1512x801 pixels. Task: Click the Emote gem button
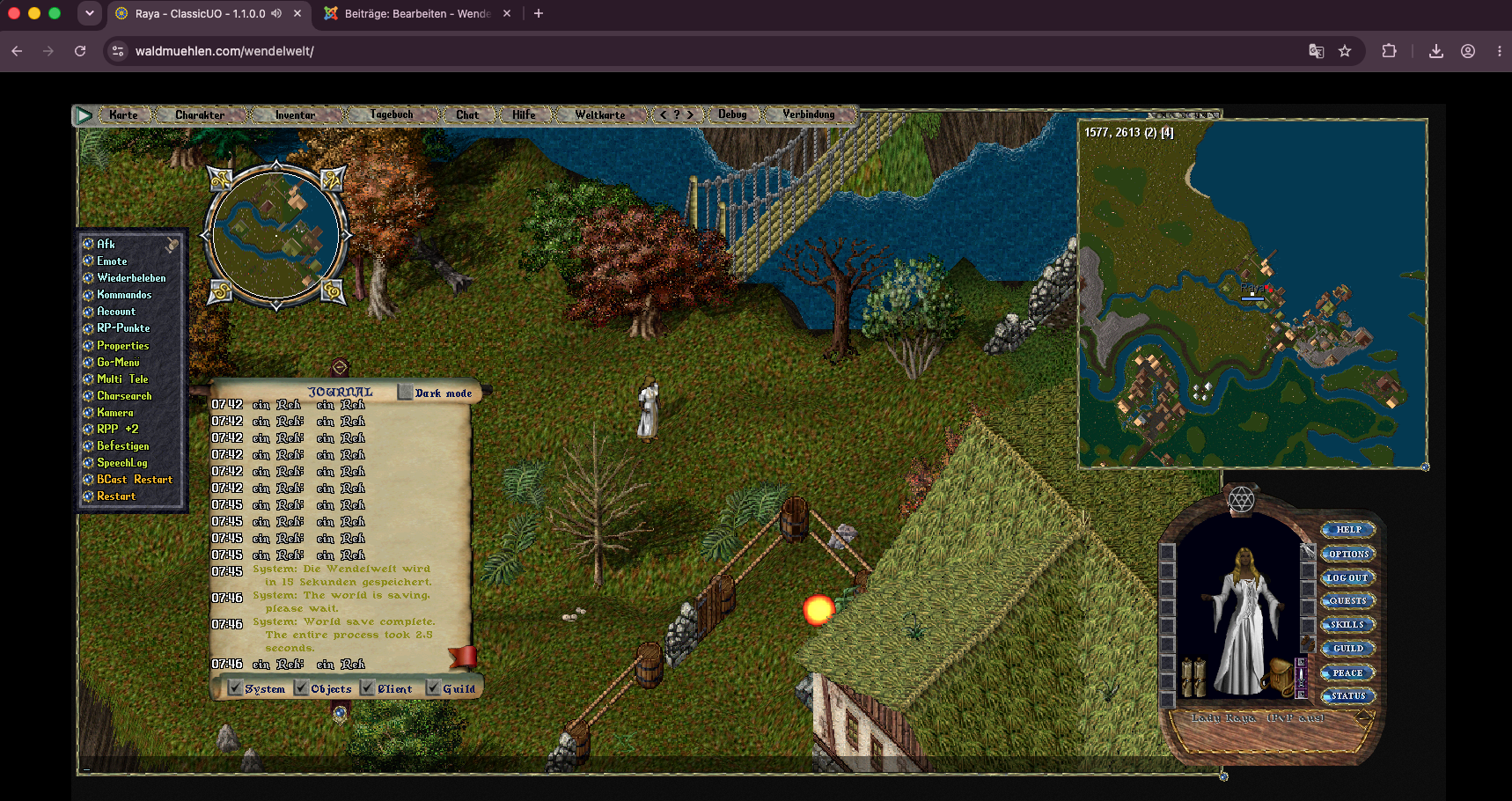tap(88, 261)
